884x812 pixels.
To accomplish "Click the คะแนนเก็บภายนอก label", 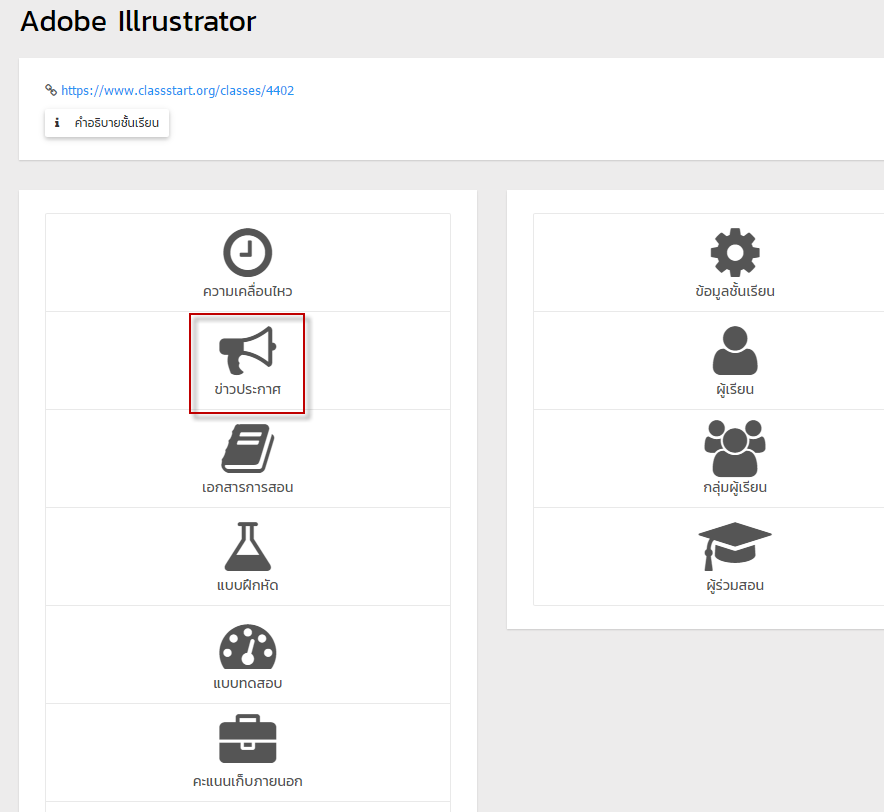I will 247,782.
